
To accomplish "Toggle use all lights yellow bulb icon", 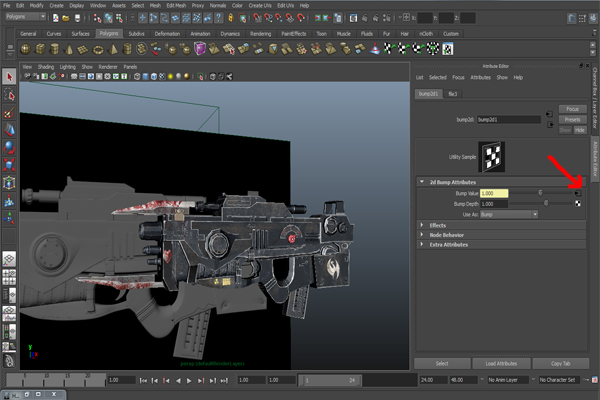I will tap(170, 77).
